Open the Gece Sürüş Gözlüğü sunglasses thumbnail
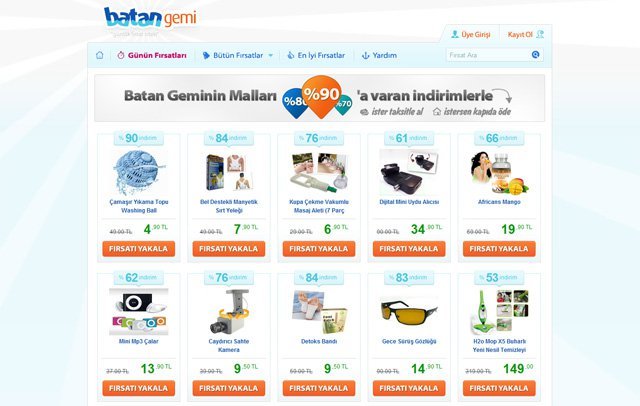Screen dimensions: 640x406 [409, 313]
